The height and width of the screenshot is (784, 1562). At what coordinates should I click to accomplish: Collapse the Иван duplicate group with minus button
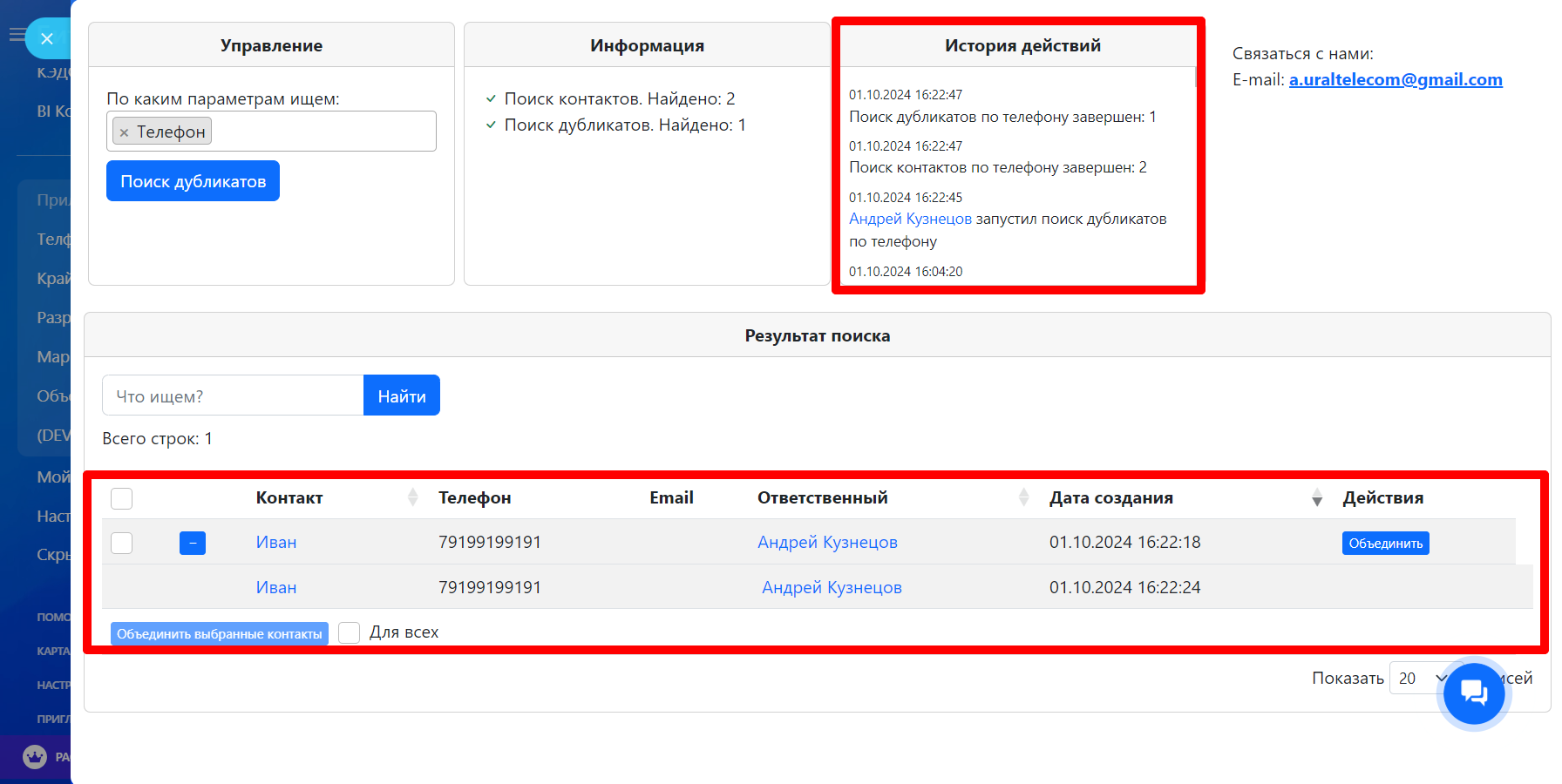tap(193, 543)
